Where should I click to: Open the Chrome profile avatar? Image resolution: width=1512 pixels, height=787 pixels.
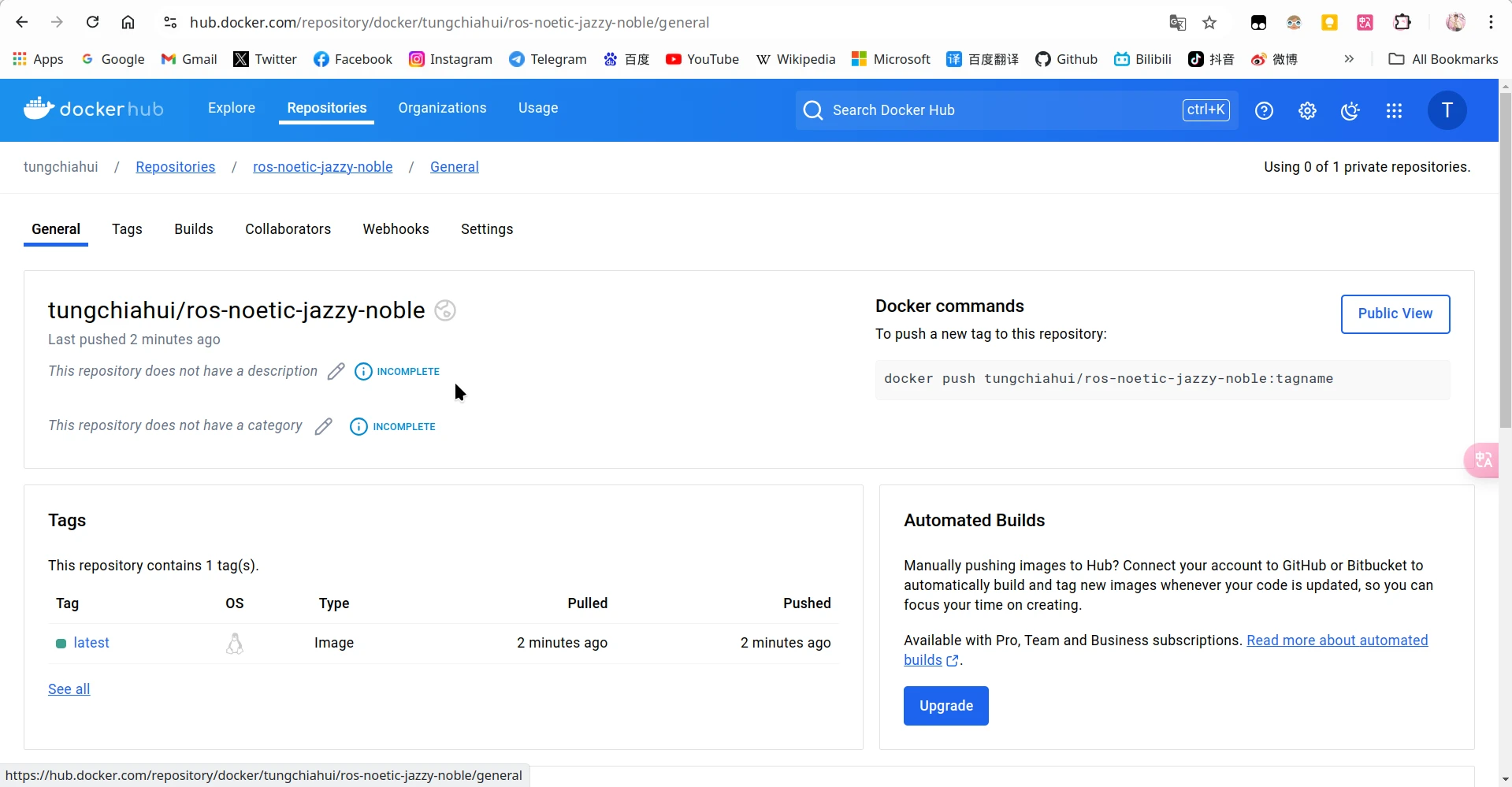pyautogui.click(x=1455, y=22)
